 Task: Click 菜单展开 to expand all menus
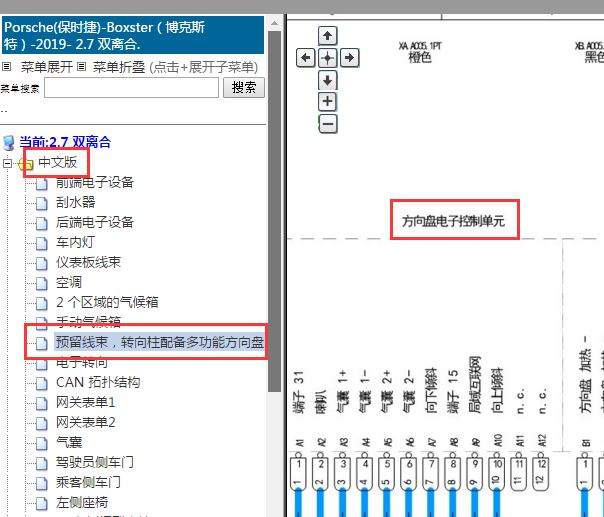(x=47, y=67)
